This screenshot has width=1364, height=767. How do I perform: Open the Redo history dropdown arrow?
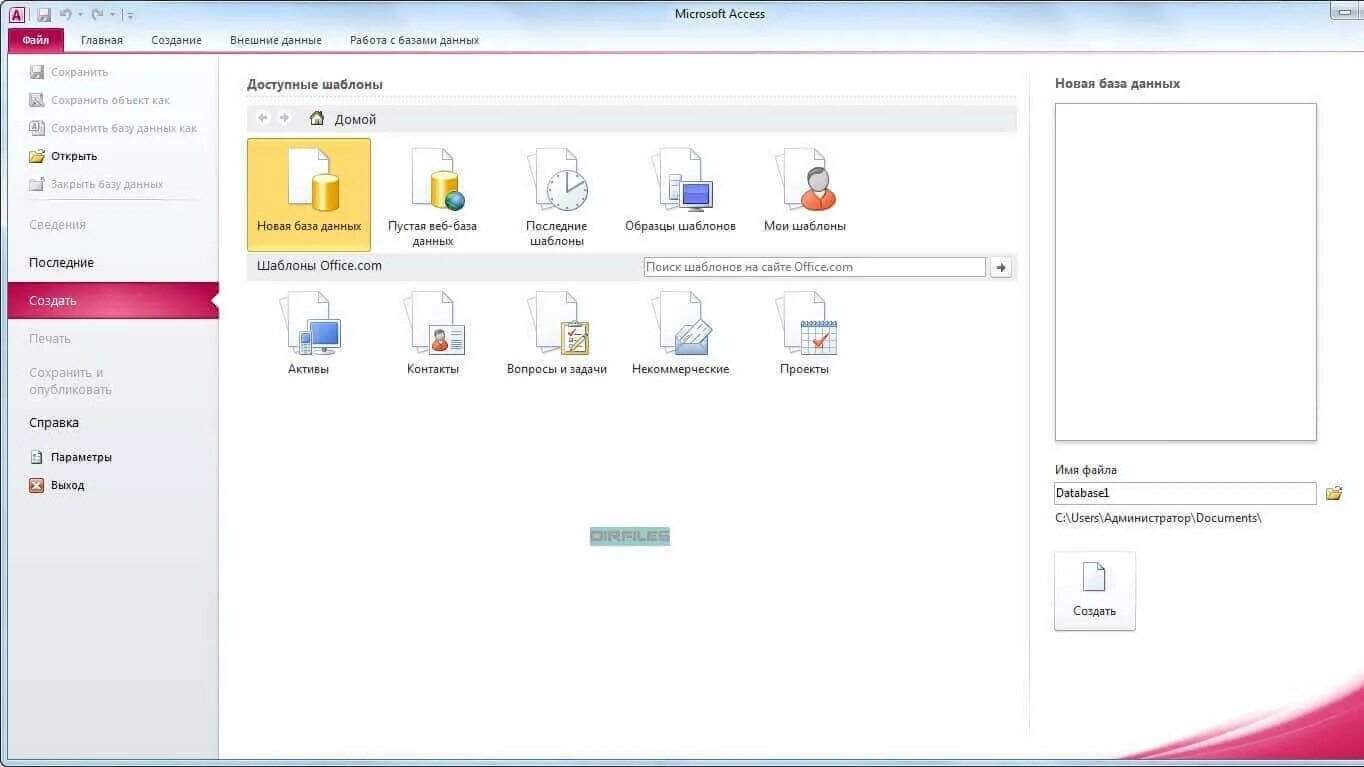tap(111, 15)
